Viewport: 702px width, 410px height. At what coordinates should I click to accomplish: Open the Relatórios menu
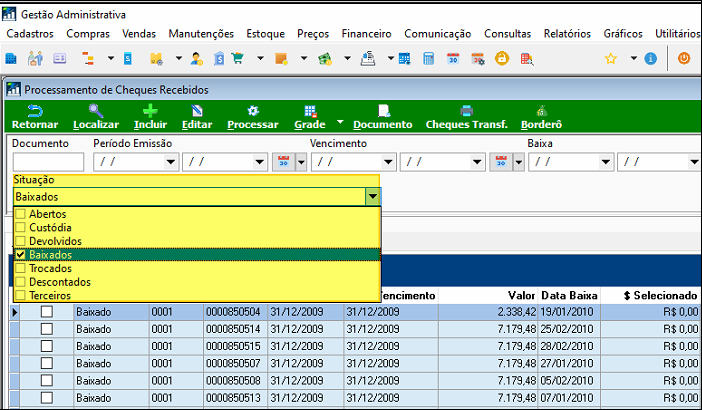click(x=567, y=33)
